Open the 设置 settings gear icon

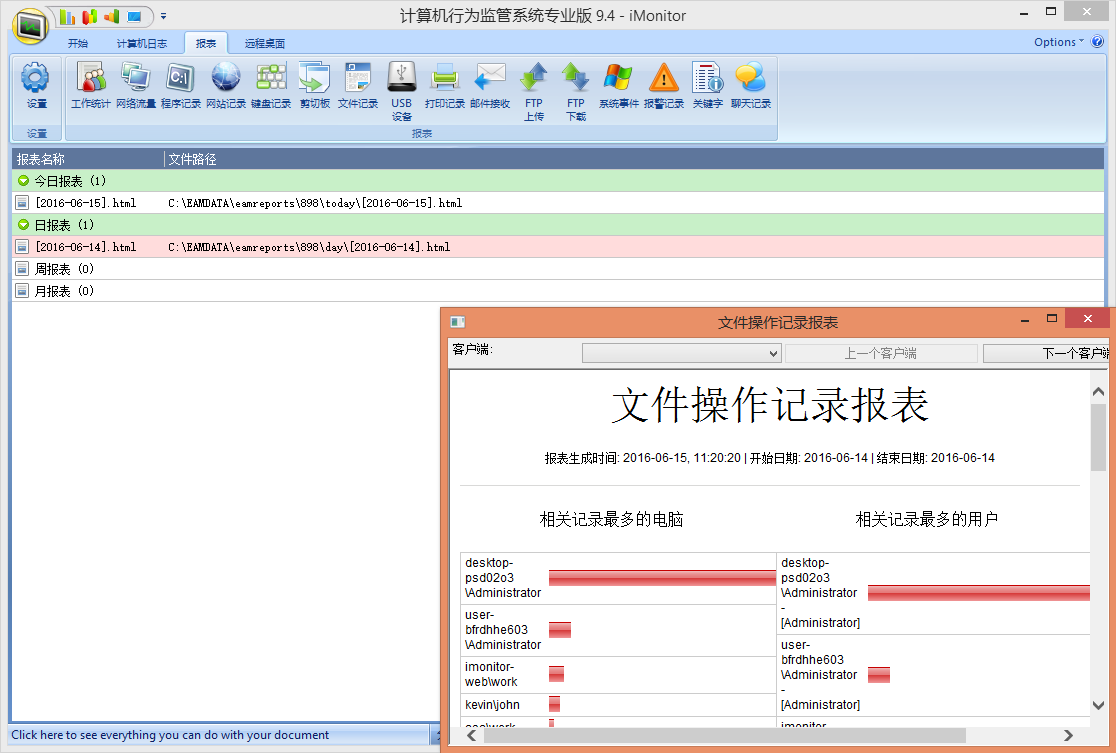click(36, 85)
